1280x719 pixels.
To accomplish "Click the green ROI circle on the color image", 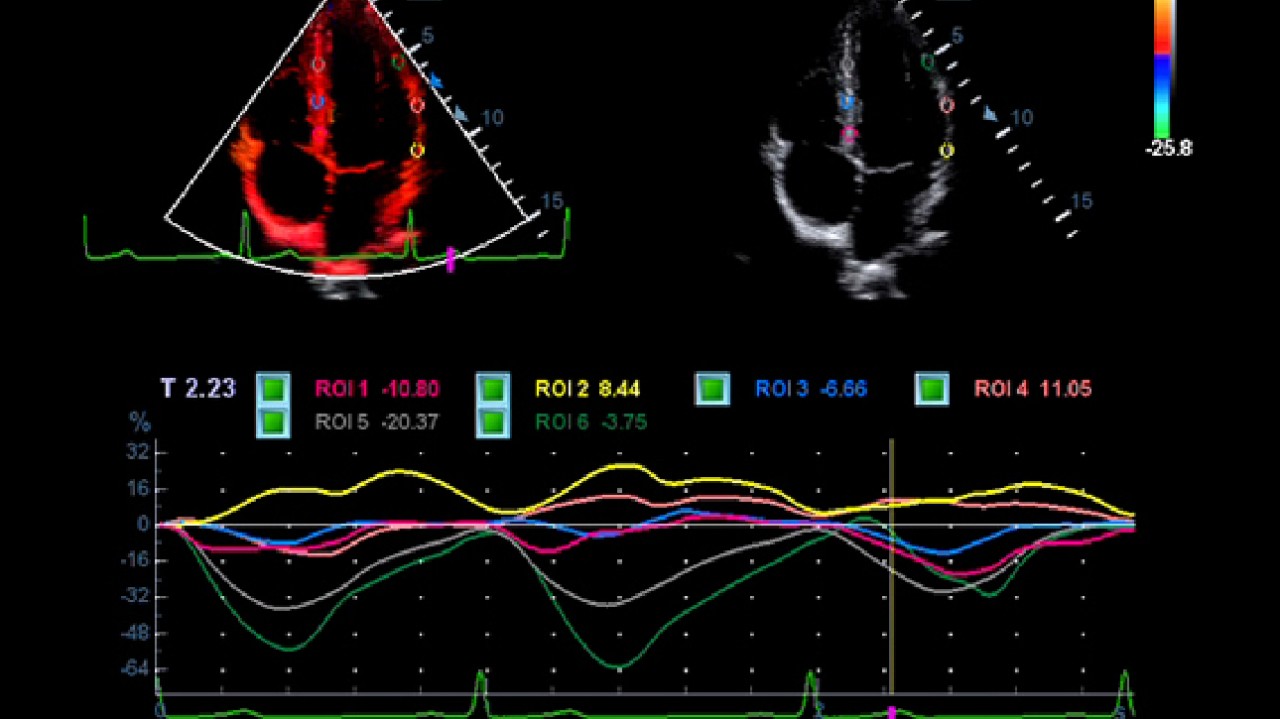I will pyautogui.click(x=397, y=63).
